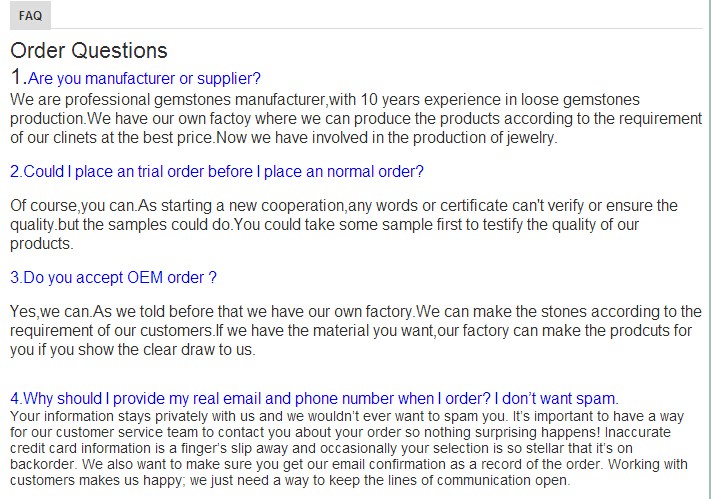The width and height of the screenshot is (711, 499).
Task: Click the Order Questions heading
Action: 89,50
